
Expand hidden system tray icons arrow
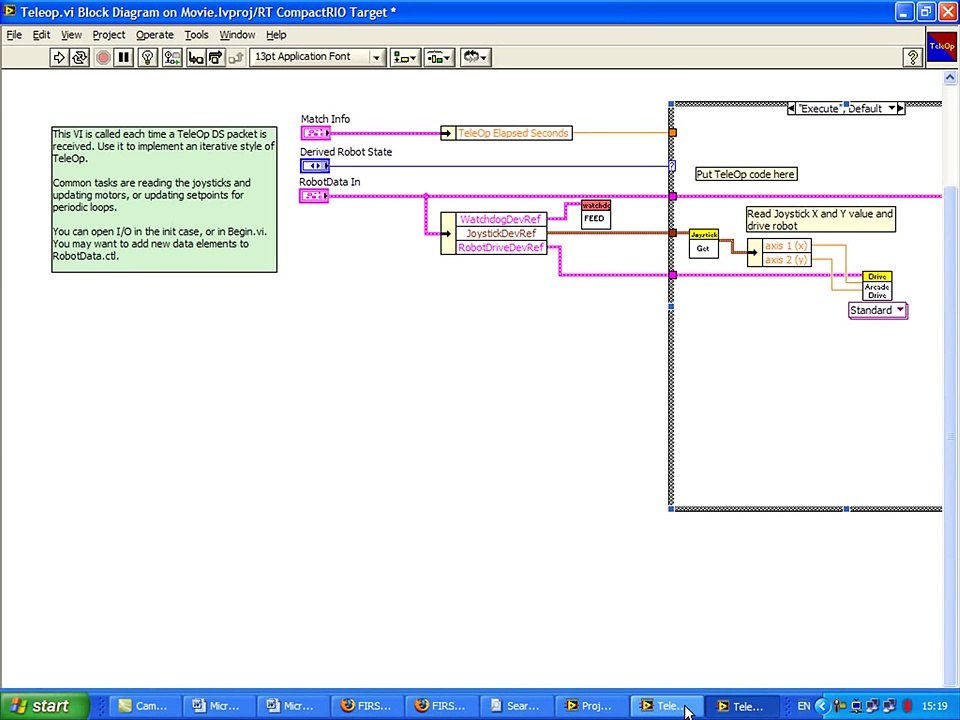click(822, 706)
